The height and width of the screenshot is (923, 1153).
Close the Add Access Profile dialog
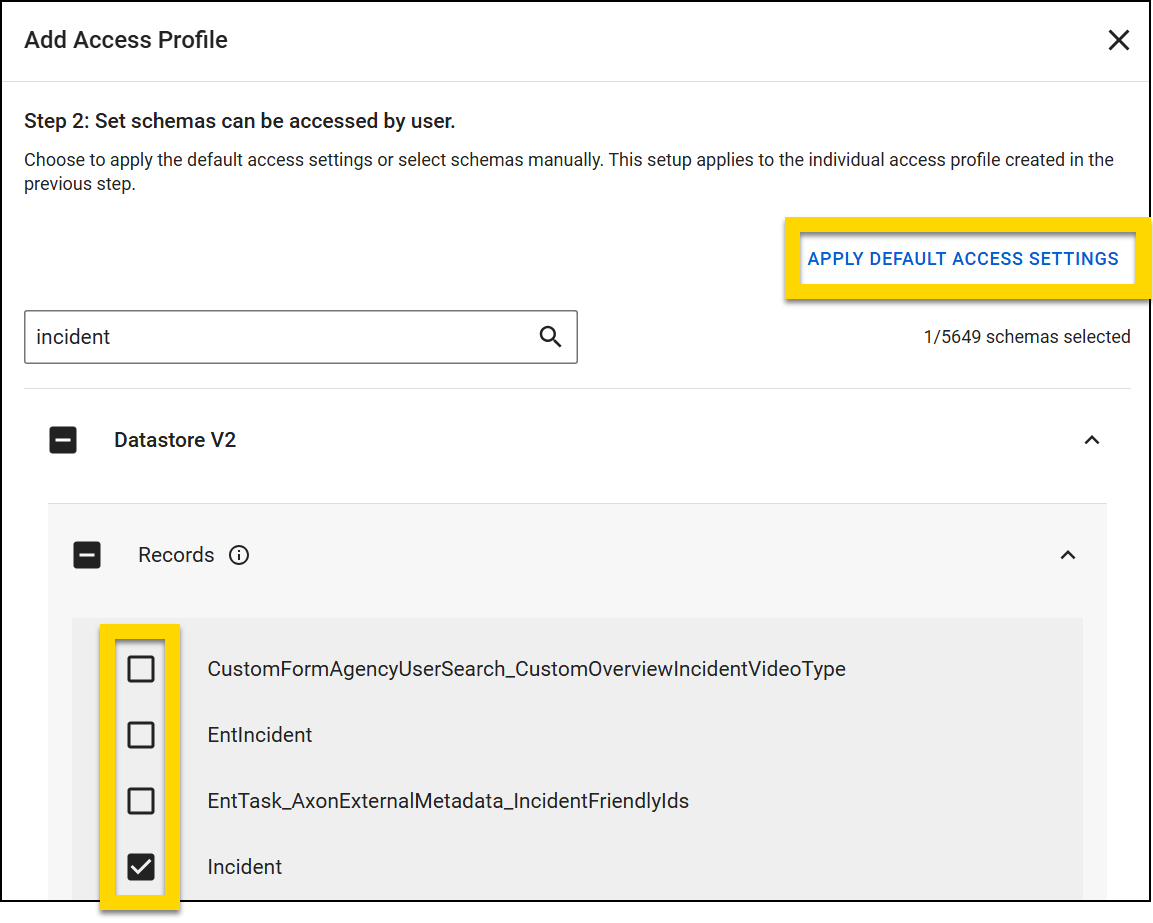point(1118,40)
